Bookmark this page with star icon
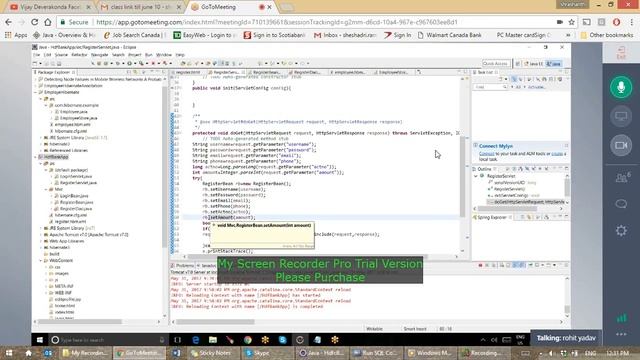Image resolution: width=640 pixels, height=360 pixels. click(x=571, y=22)
